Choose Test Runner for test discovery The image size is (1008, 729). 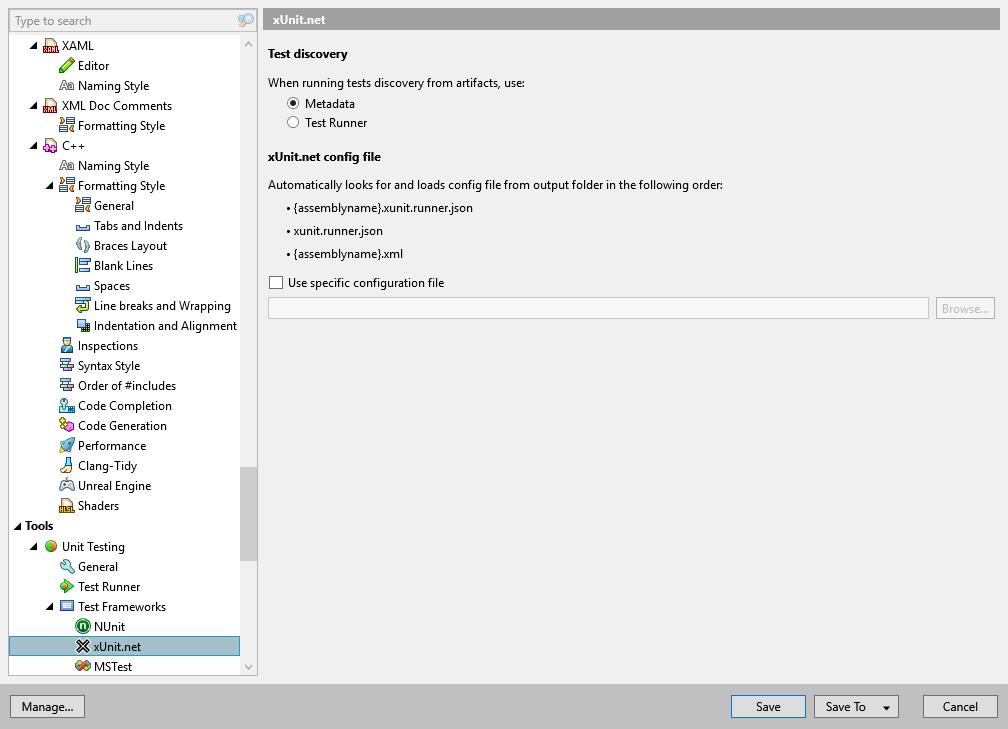click(293, 123)
